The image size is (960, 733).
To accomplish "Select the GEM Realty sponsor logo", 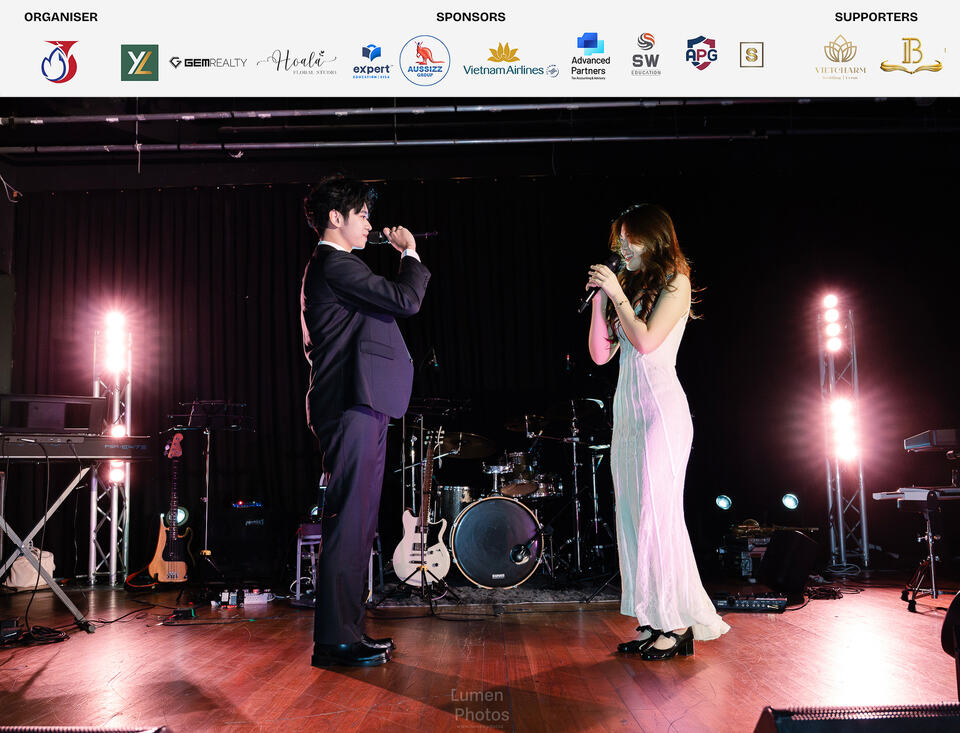I will [x=208, y=62].
